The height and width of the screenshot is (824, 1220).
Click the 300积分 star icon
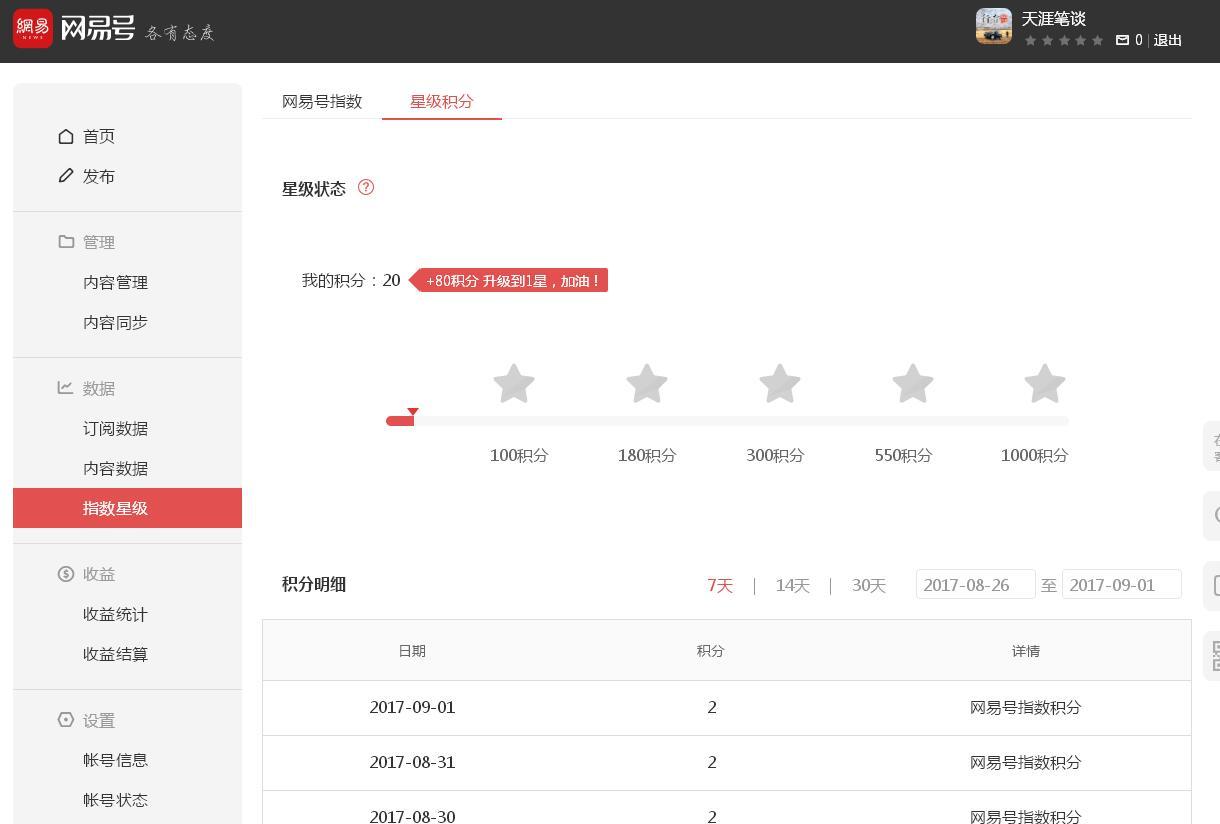point(780,384)
